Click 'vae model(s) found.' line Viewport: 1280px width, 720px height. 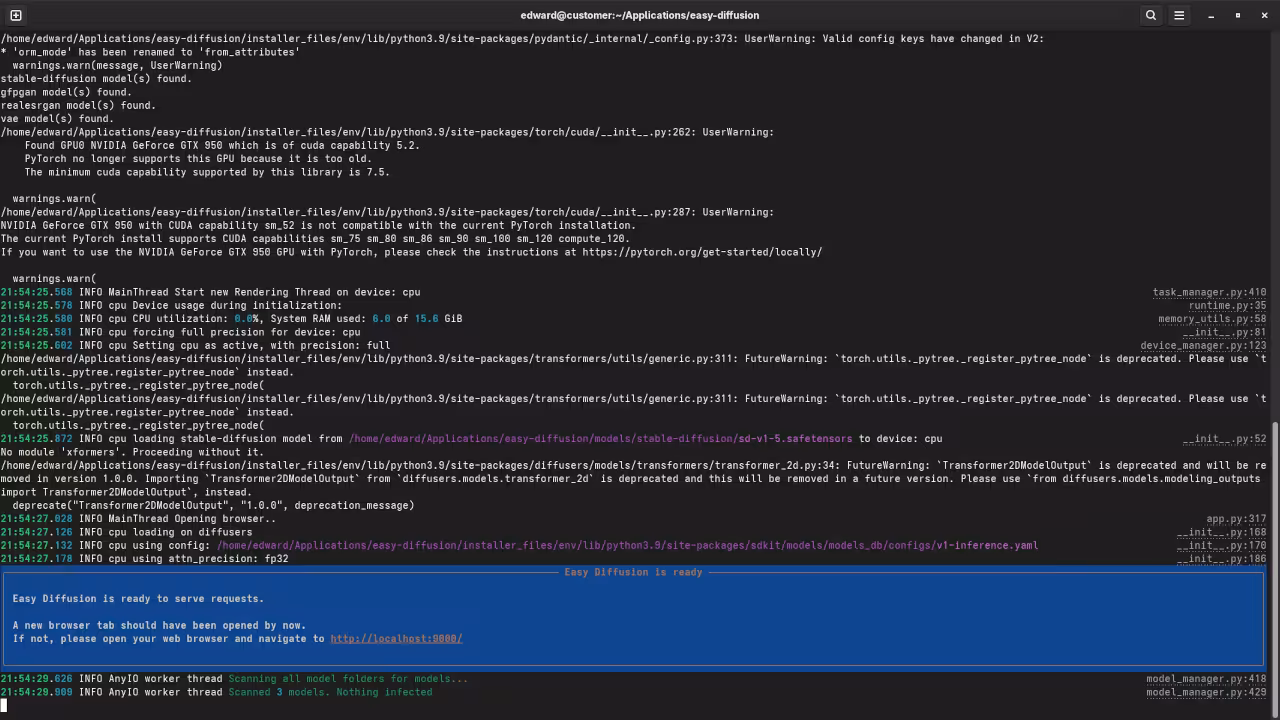click(x=57, y=119)
